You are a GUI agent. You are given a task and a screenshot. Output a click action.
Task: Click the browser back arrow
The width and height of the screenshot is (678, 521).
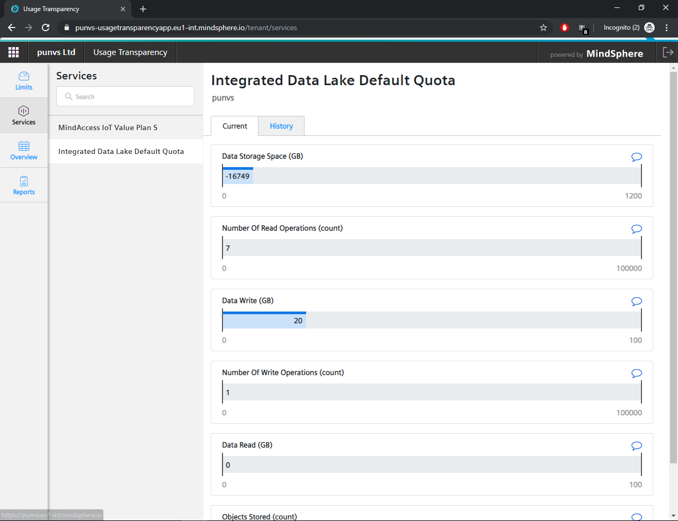(12, 28)
